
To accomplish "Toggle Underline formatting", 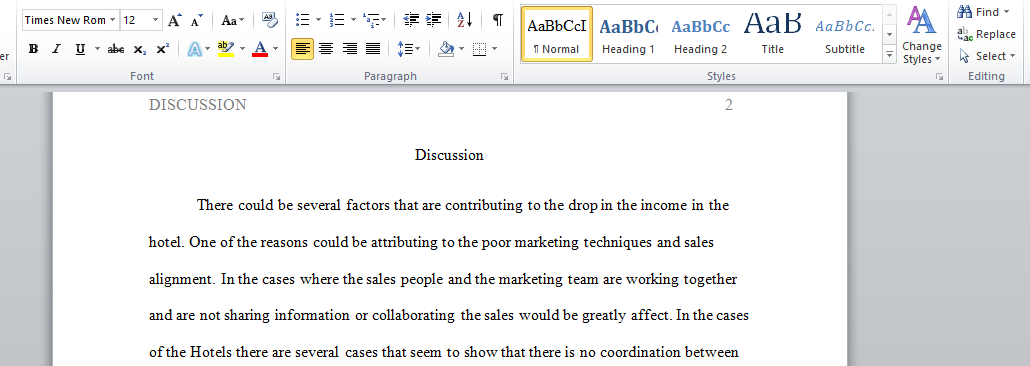I will 80,49.
